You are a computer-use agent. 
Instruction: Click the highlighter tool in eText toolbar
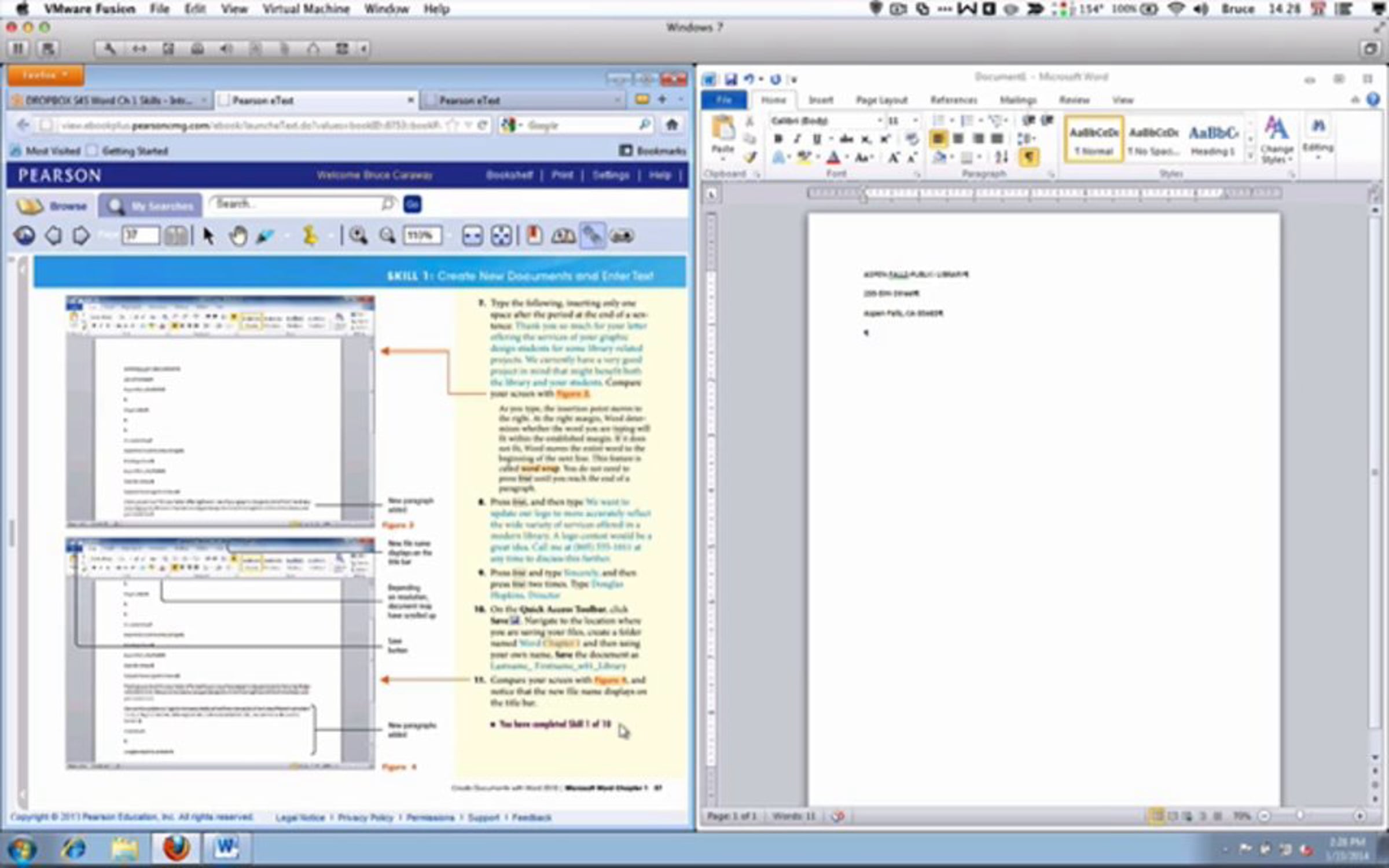(x=265, y=236)
